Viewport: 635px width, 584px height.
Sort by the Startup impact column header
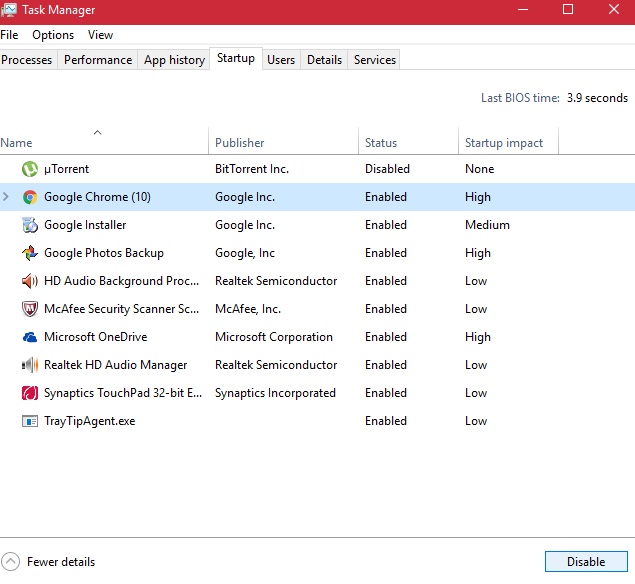[x=508, y=143]
